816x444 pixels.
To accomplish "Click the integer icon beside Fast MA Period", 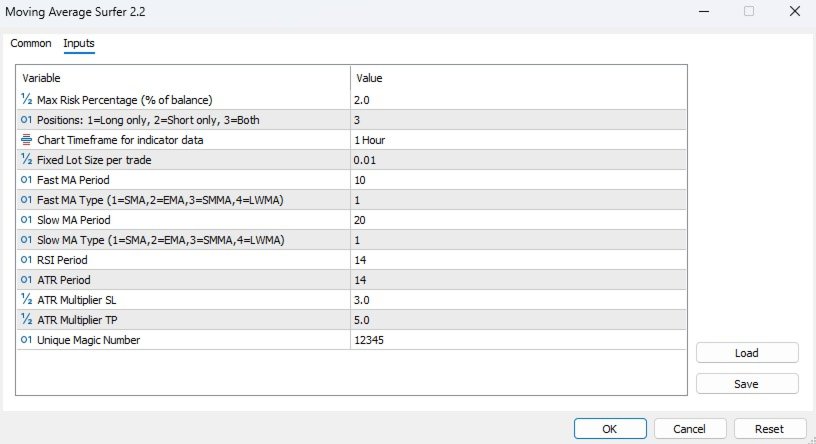I will coord(26,180).
